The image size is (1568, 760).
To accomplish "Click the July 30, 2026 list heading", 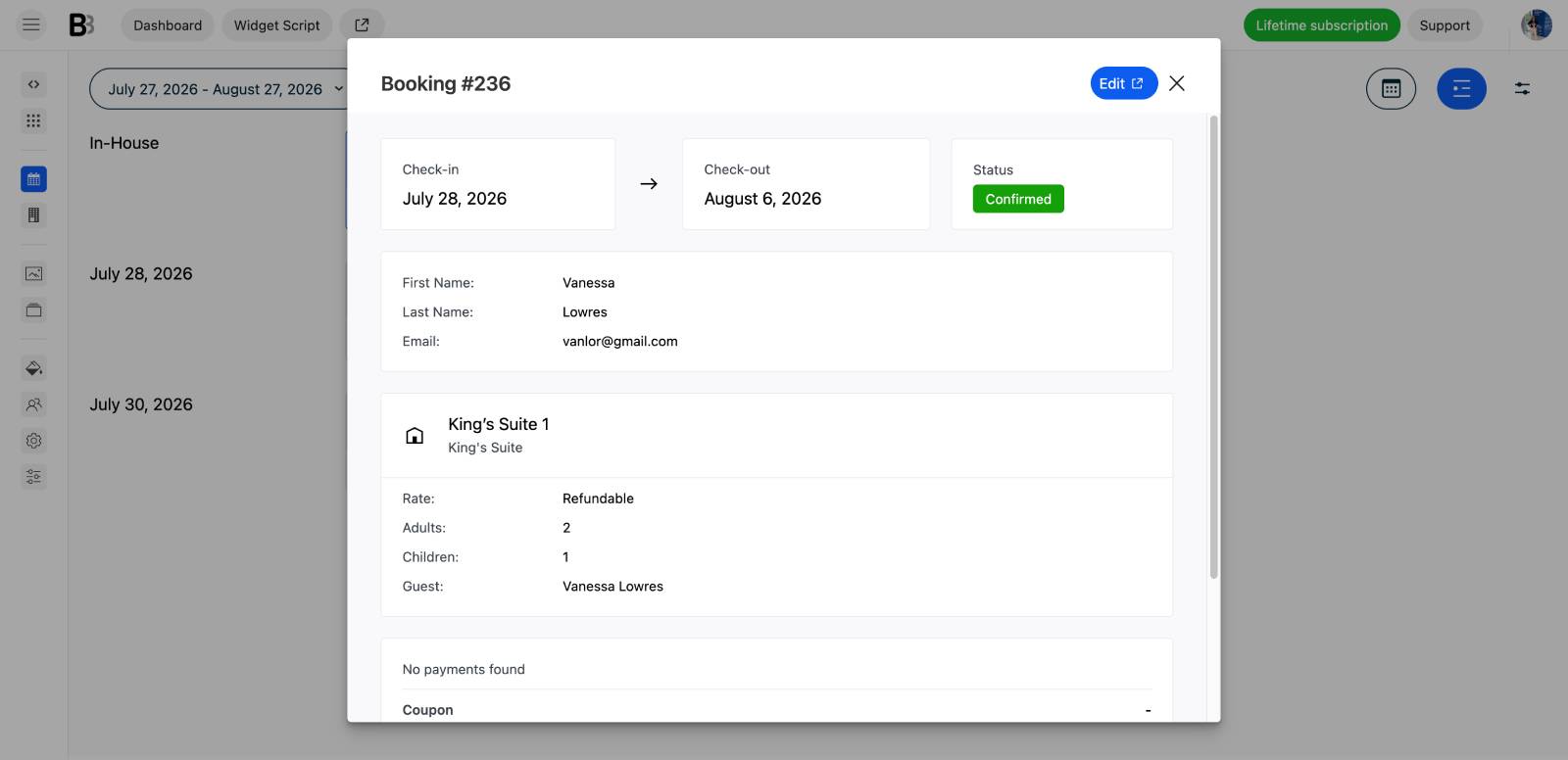I will pyautogui.click(x=141, y=404).
